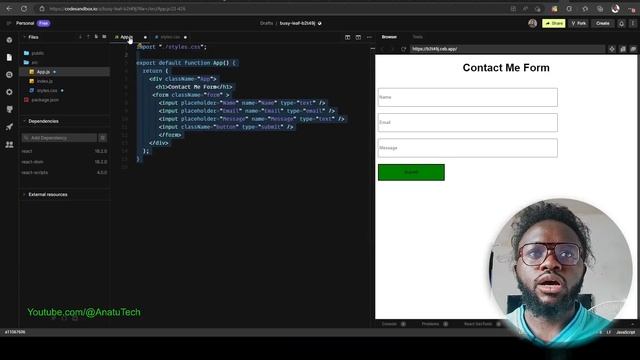
Task: Click the browser reload button
Action: pos(24,9)
